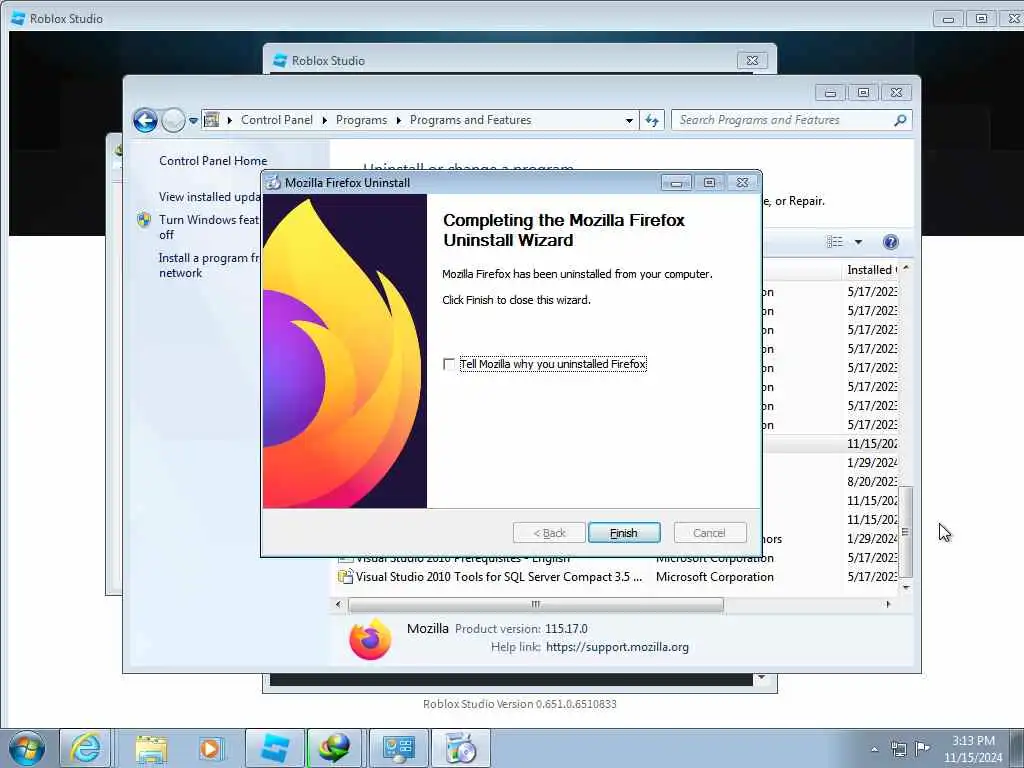
Task: Click the network tray icon
Action: (899, 749)
